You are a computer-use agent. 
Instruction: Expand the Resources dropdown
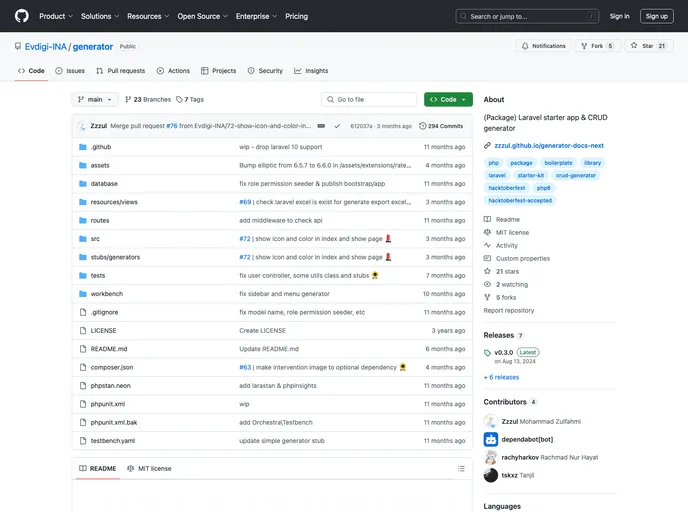click(x=148, y=16)
